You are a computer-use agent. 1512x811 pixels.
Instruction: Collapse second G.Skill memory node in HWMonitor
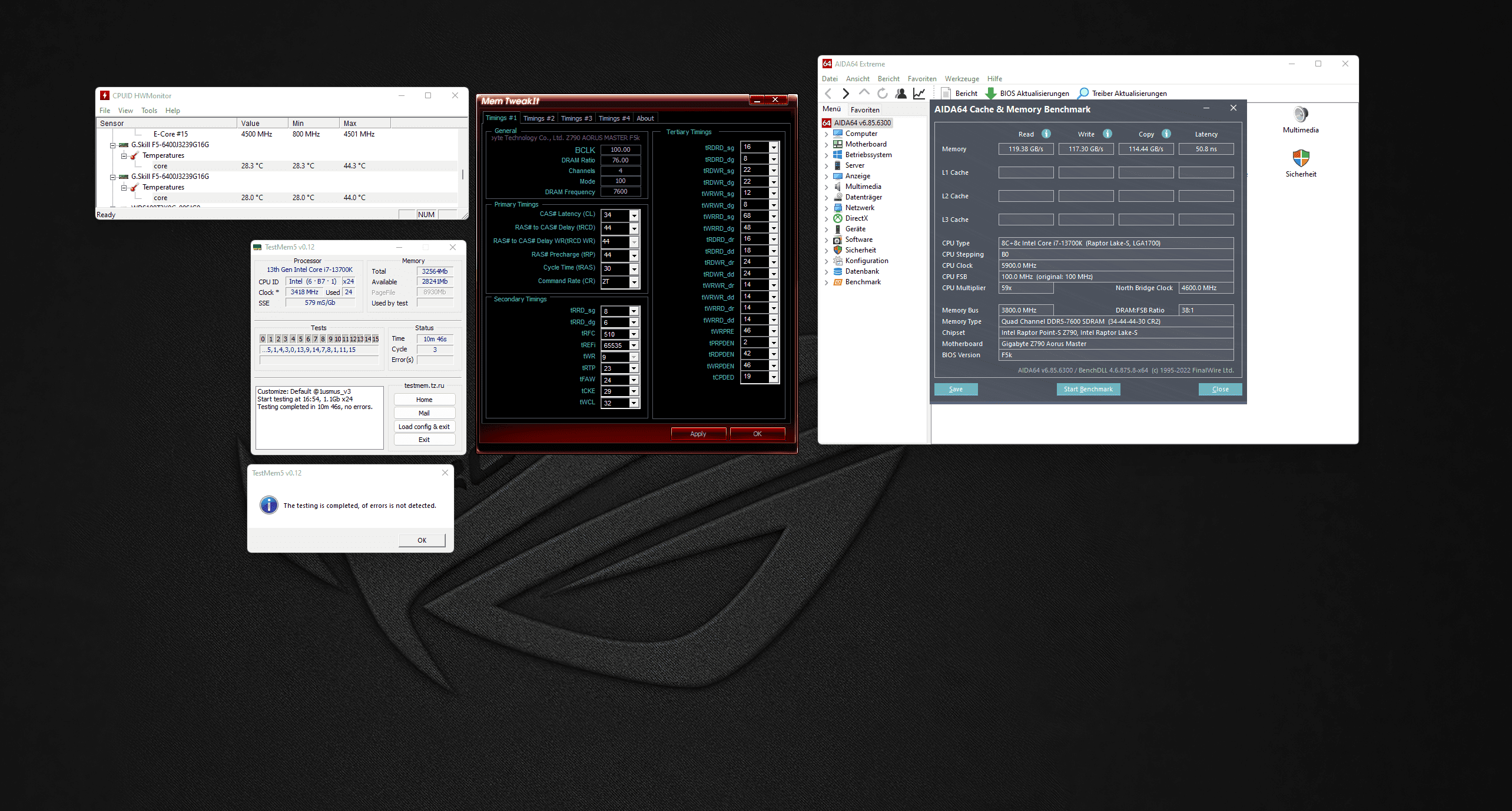(112, 177)
